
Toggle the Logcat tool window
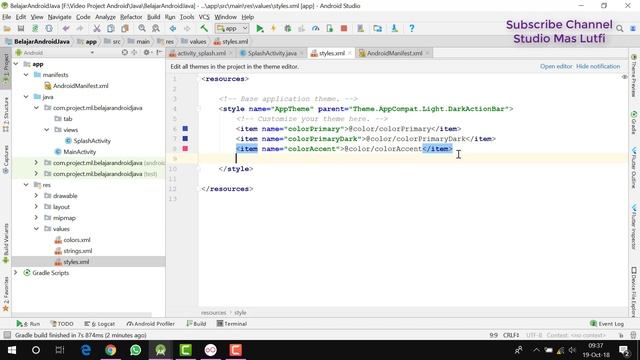tap(100, 324)
